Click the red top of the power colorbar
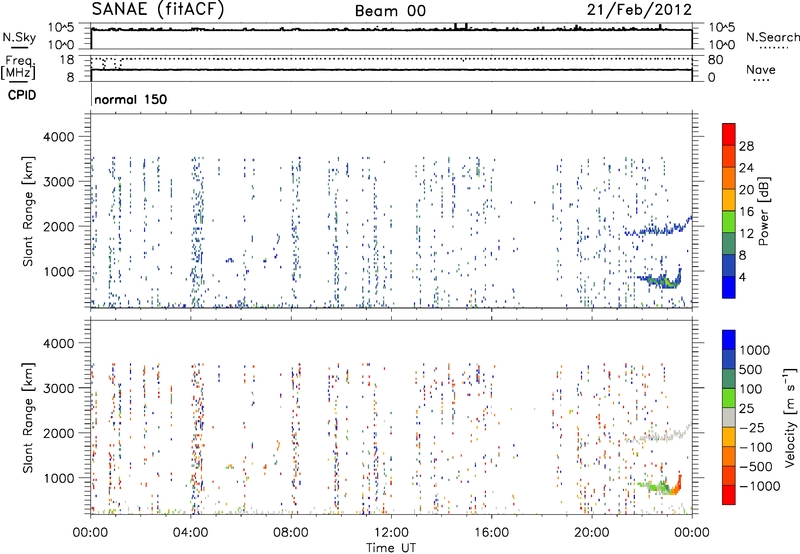Image resolution: width=800 pixels, height=554 pixels. pos(729,134)
